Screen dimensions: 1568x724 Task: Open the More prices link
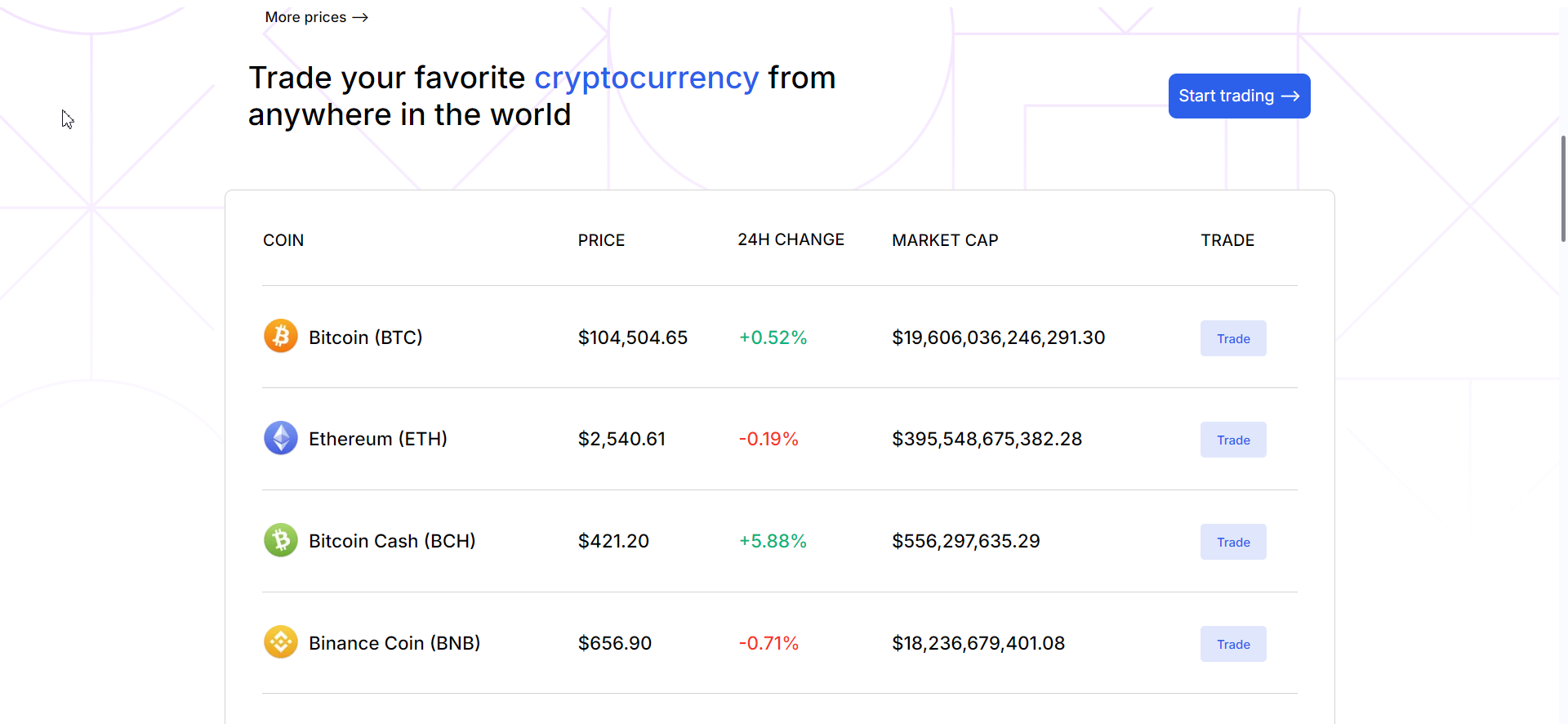click(316, 17)
